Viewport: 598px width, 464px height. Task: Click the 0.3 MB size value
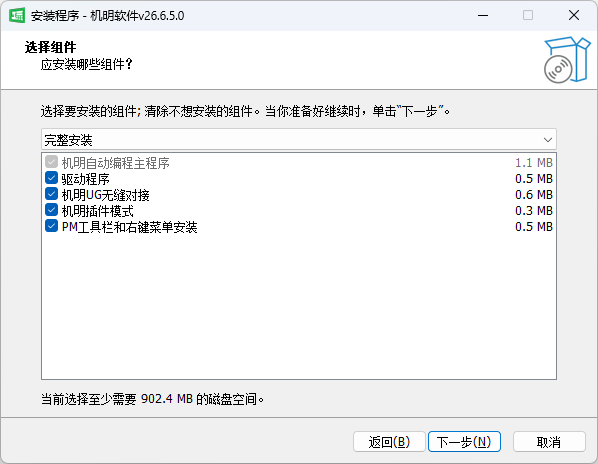(x=534, y=211)
